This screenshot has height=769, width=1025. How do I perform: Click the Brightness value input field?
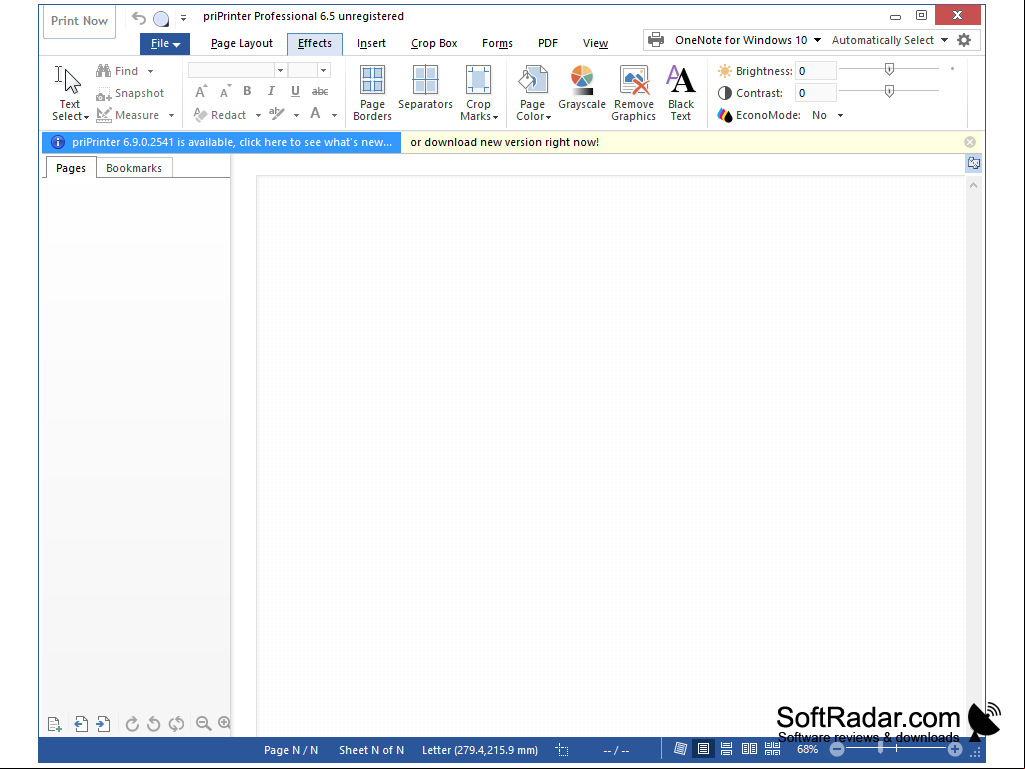(816, 71)
